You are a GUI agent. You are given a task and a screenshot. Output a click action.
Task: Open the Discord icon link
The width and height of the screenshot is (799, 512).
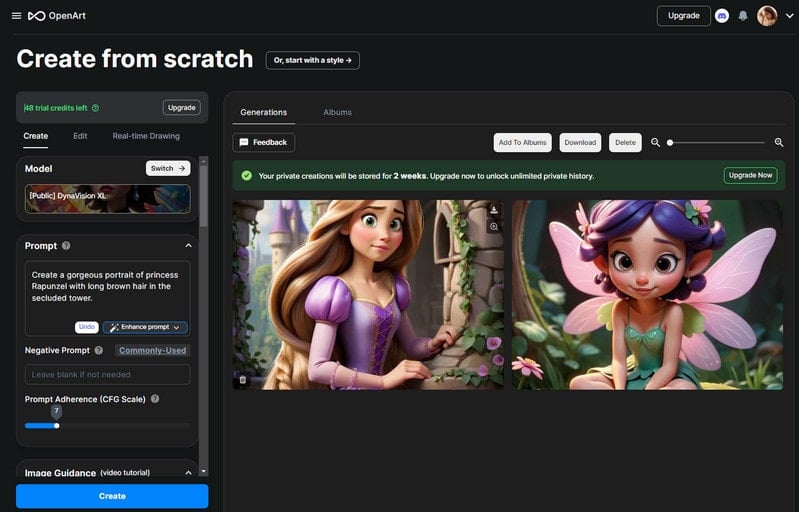click(722, 16)
